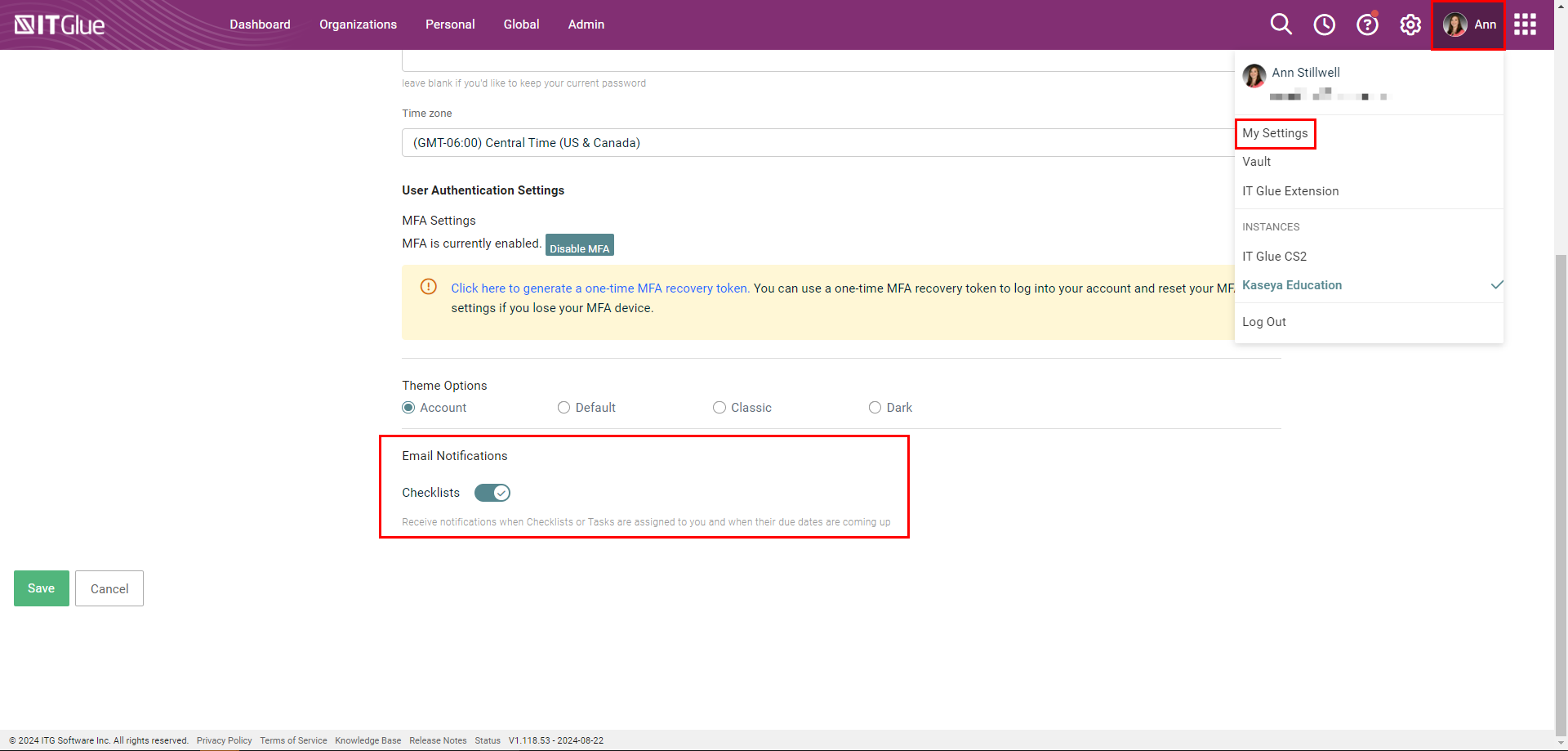Click the User Authentication Settings heading
The height and width of the screenshot is (751, 1568).
[x=483, y=190]
